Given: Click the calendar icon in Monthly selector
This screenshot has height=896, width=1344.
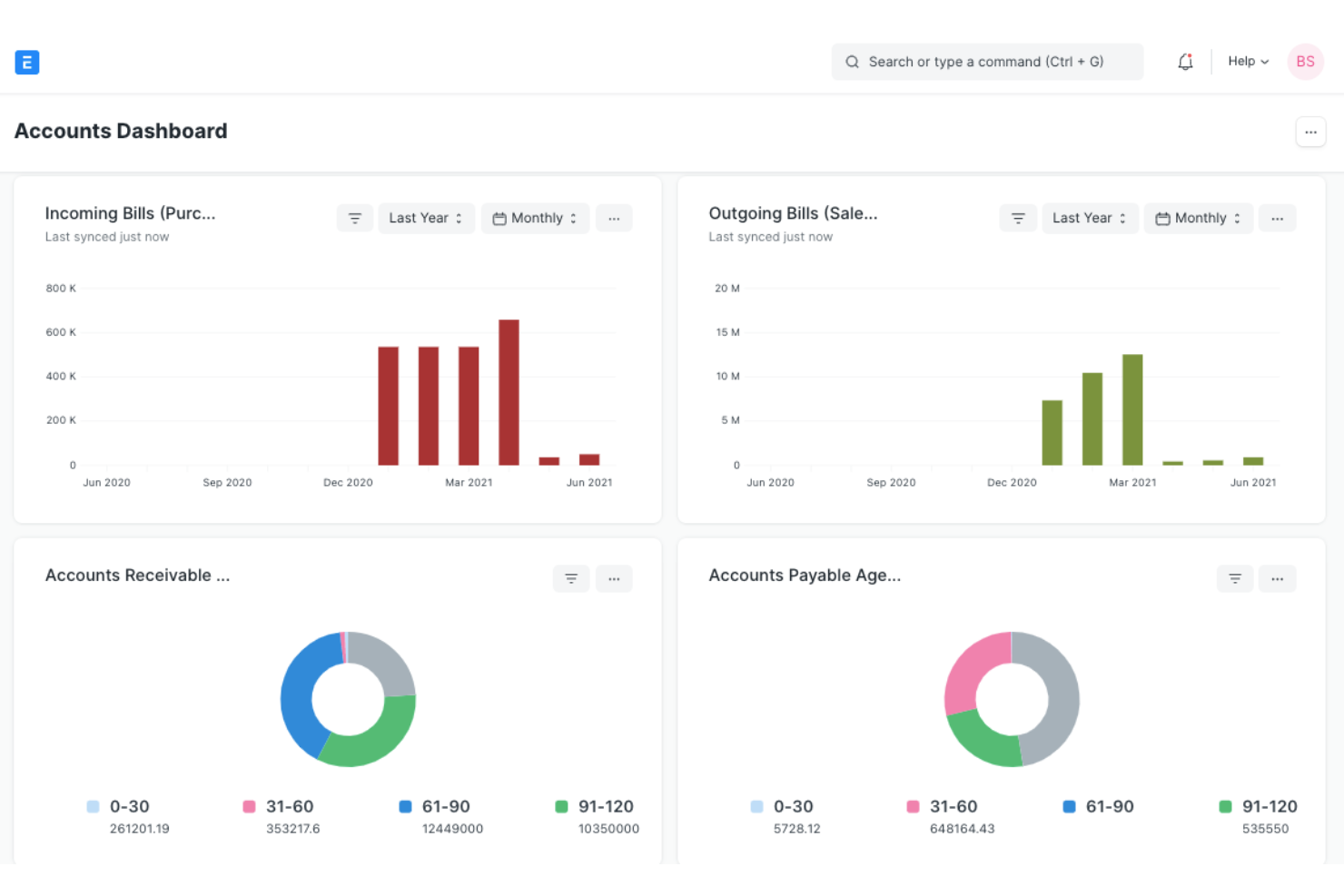Looking at the screenshot, I should click(499, 218).
